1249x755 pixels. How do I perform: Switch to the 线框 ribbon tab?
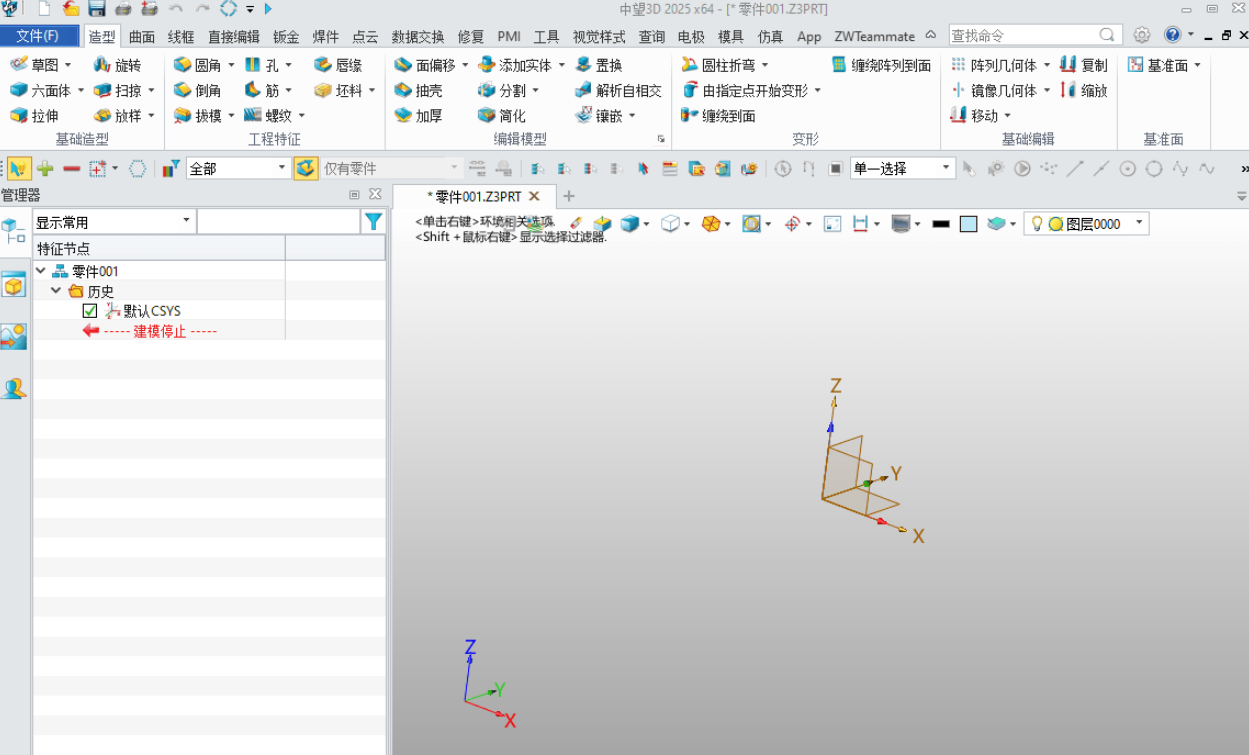click(x=181, y=36)
